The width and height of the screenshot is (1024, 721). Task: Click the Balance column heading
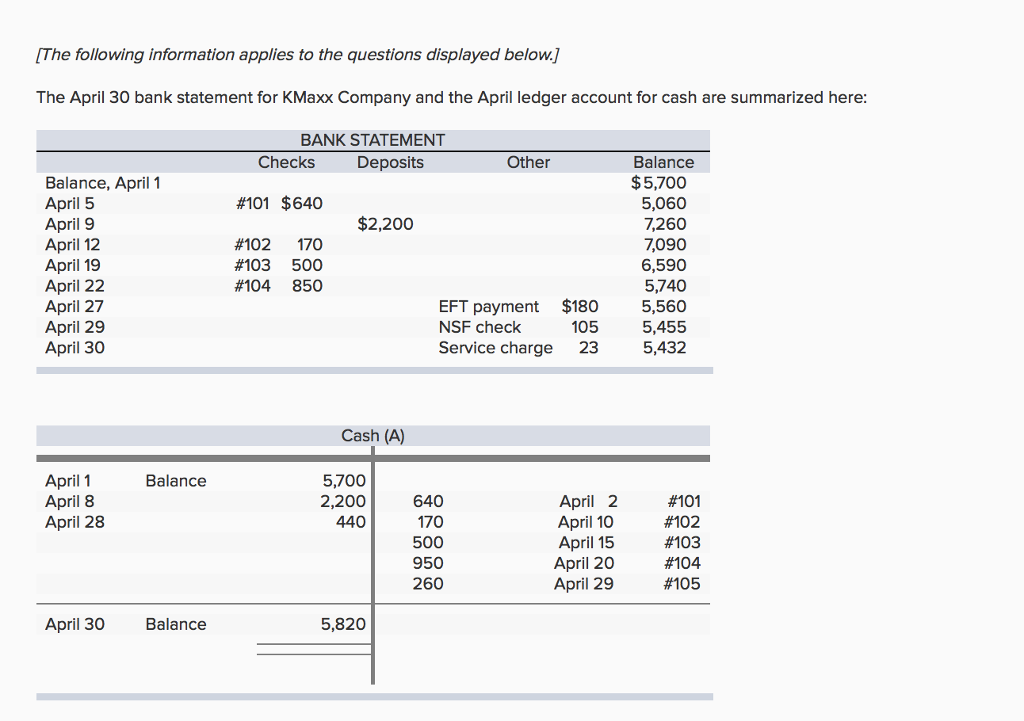click(x=663, y=162)
